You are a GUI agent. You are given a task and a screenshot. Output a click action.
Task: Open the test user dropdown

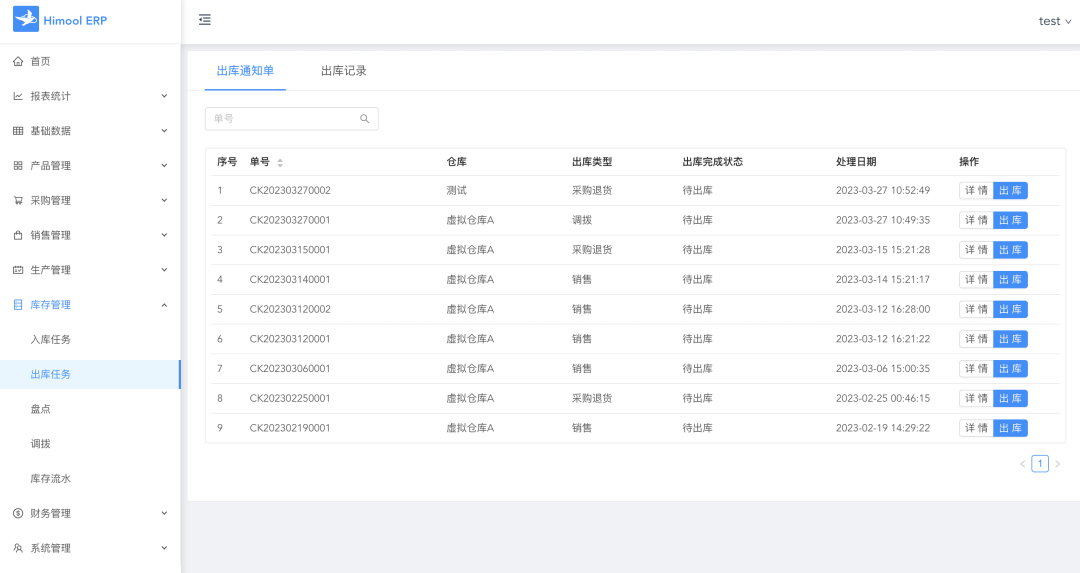[x=1054, y=21]
